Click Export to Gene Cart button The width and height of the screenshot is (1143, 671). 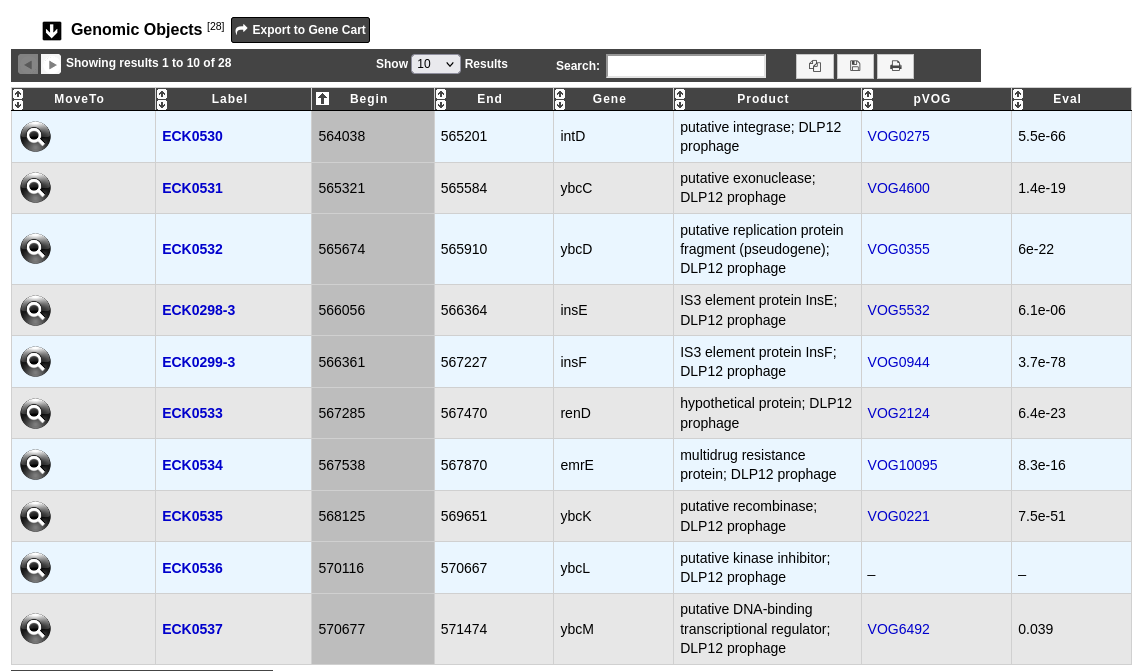coord(300,30)
